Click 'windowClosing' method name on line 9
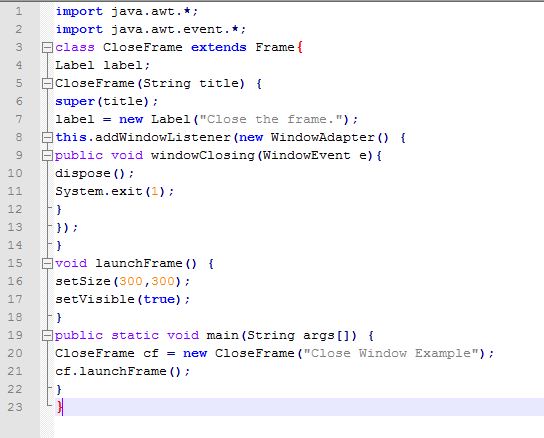This screenshot has height=438, width=544. tap(203, 155)
